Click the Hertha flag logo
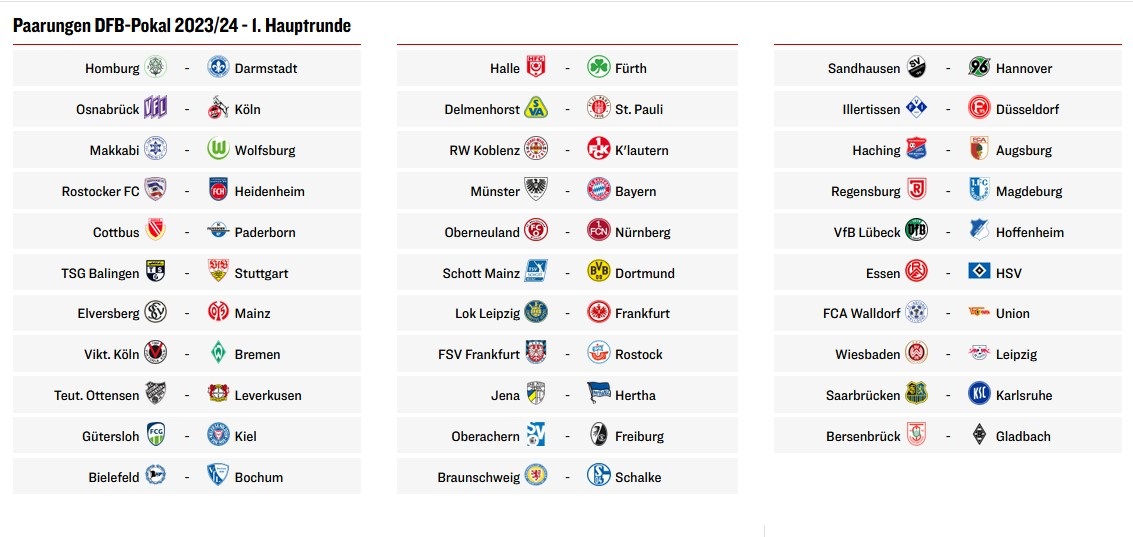 pos(598,395)
